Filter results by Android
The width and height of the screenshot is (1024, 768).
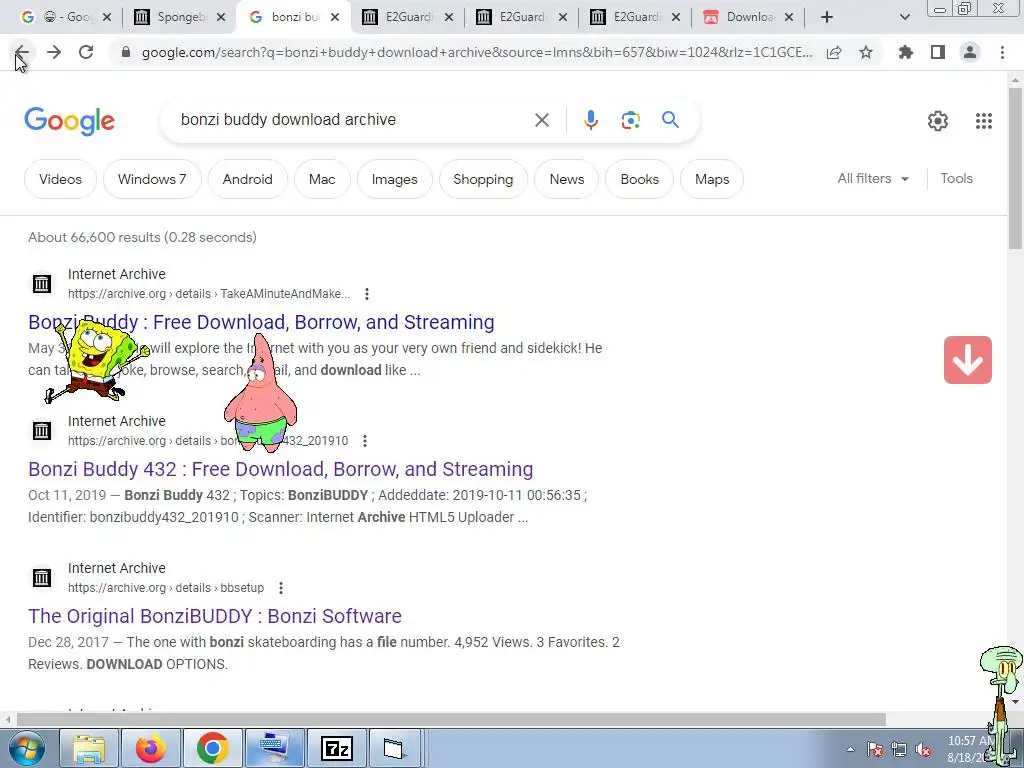[x=248, y=179]
